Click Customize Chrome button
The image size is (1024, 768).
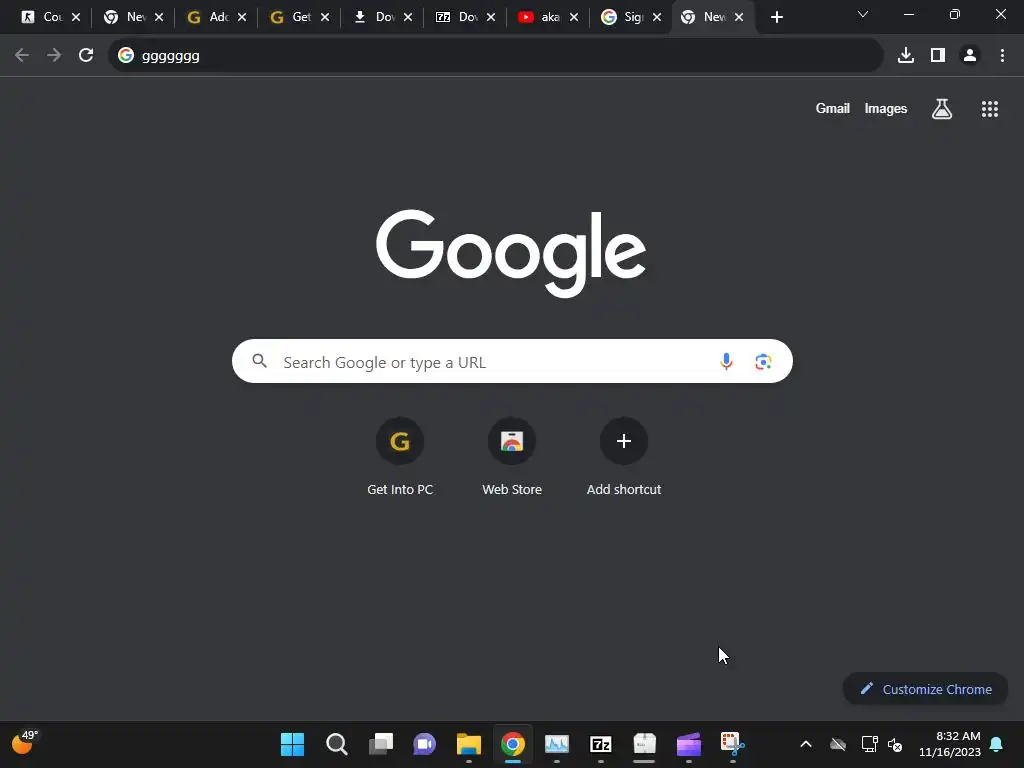(x=925, y=689)
